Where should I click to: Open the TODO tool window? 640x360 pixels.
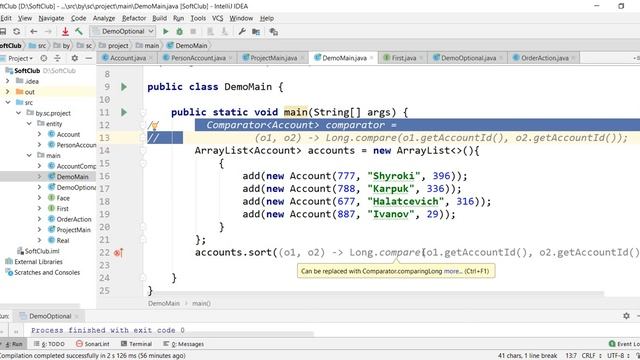[x=49, y=344]
